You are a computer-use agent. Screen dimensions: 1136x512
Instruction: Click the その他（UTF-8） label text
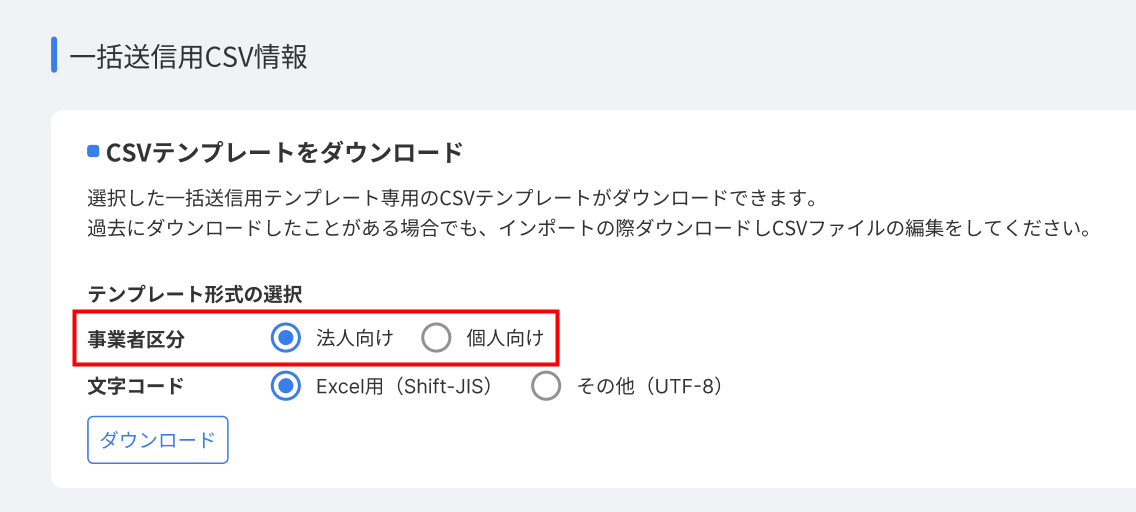[x=649, y=386]
